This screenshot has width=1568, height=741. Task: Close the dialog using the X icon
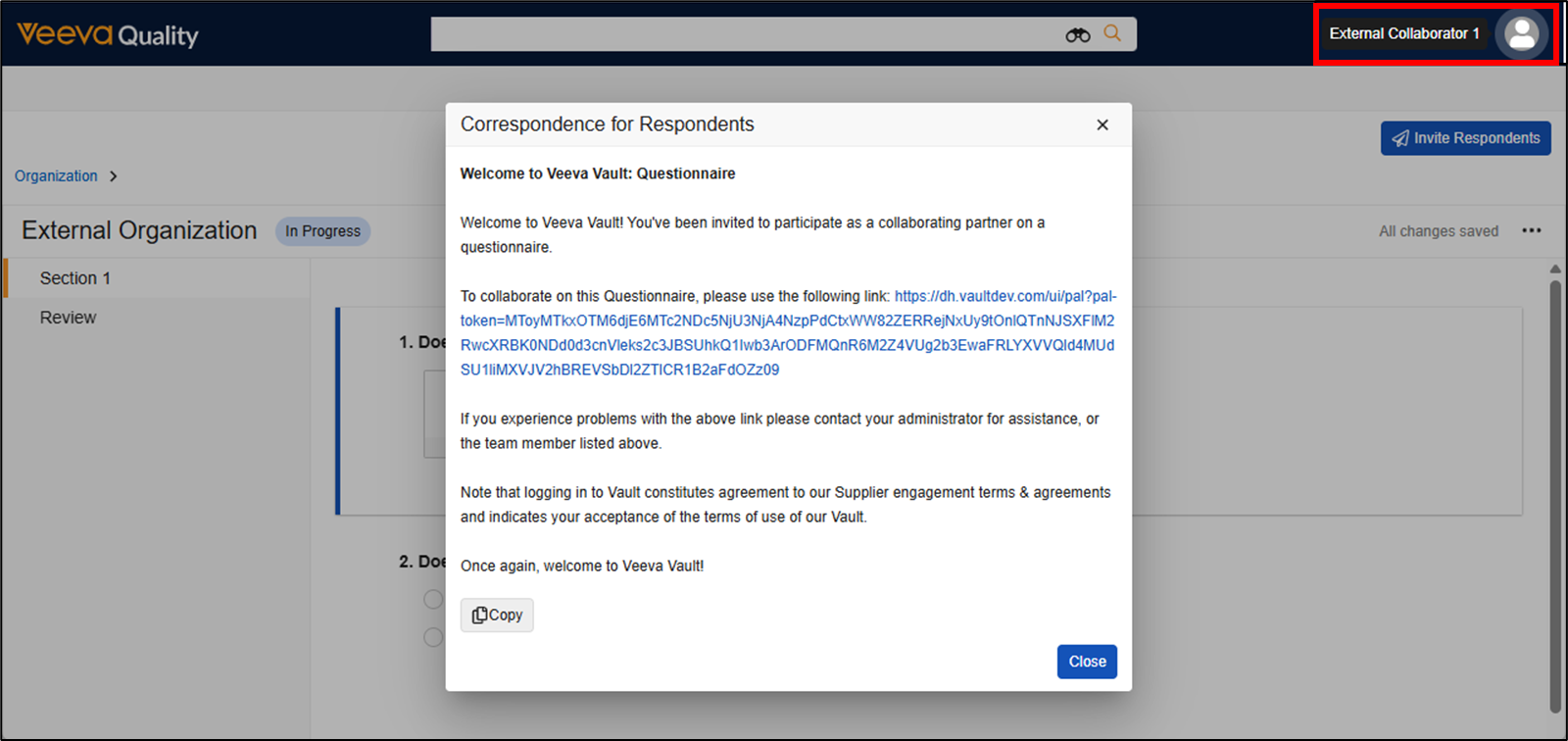pos(1102,124)
